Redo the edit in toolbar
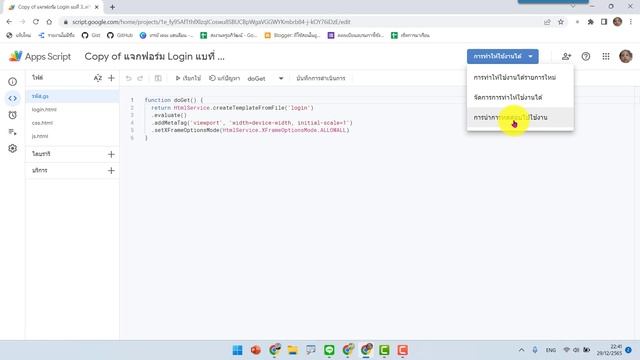This screenshot has width=640, height=360. 140,78
